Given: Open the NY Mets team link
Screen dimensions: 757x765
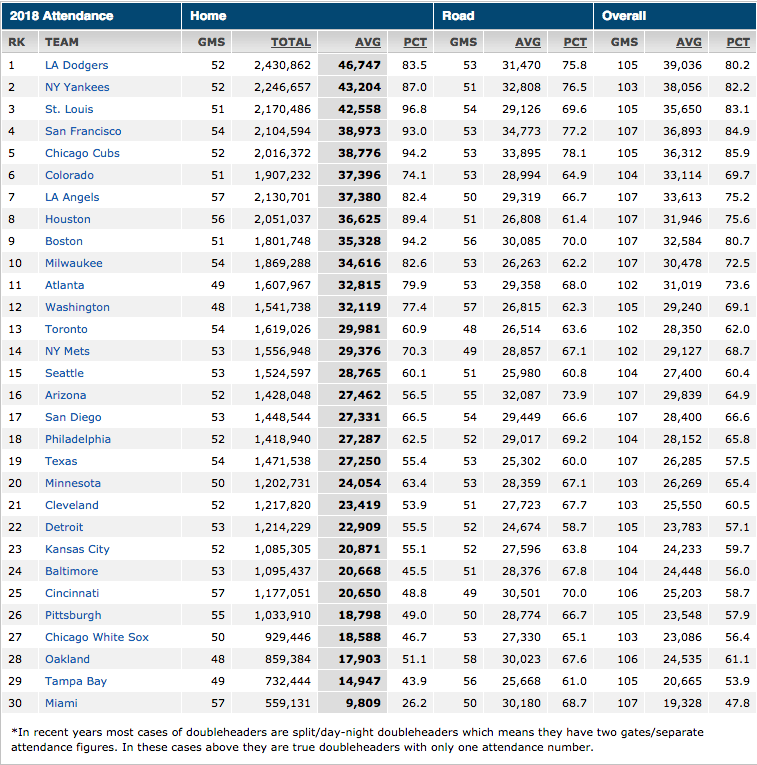Looking at the screenshot, I should pyautogui.click(x=67, y=351).
